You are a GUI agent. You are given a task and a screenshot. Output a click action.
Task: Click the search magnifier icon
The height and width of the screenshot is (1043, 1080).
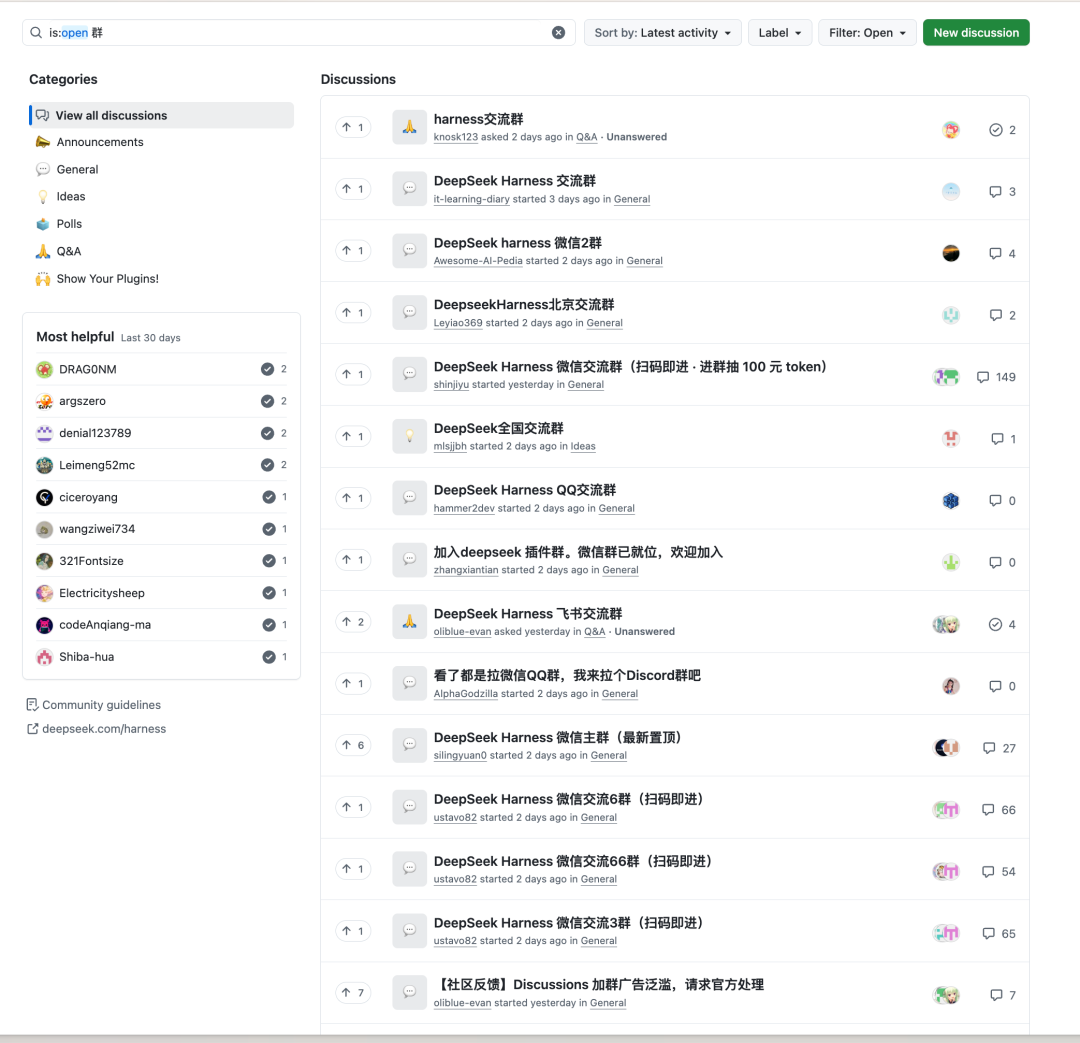point(36,32)
